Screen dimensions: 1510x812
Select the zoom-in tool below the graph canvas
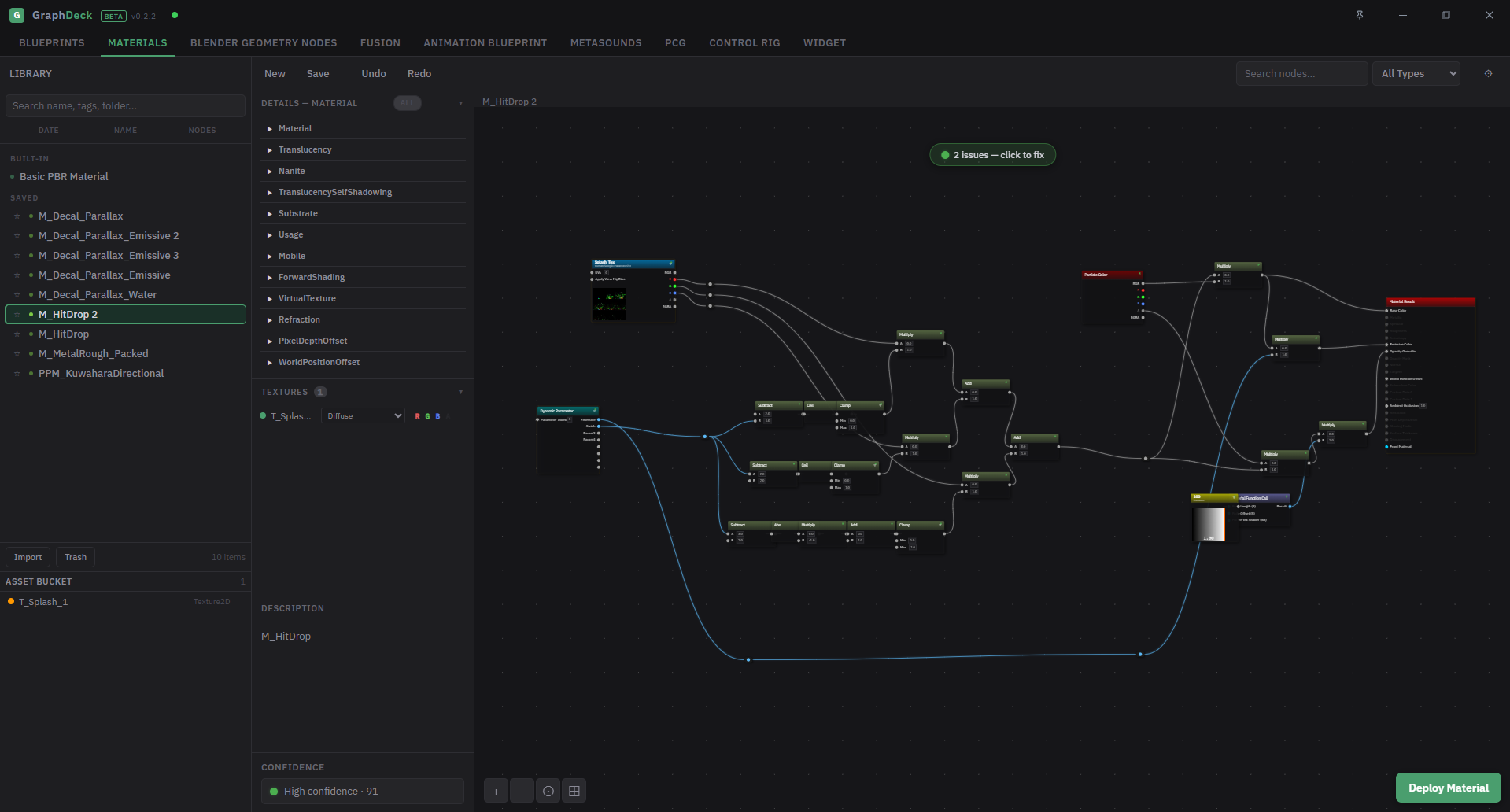point(495,790)
